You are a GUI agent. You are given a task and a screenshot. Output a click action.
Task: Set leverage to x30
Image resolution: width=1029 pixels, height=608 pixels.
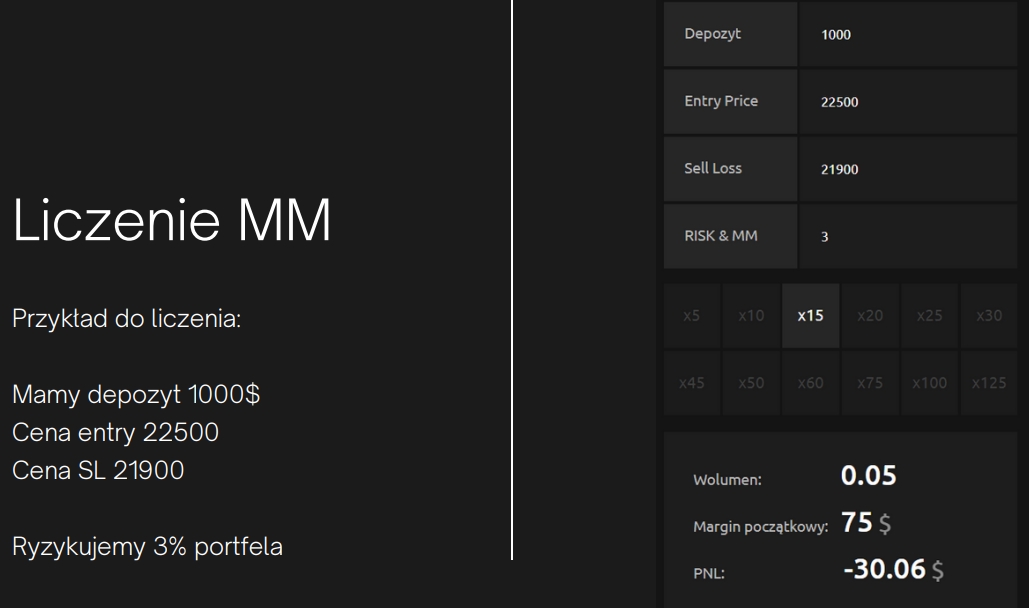(989, 316)
